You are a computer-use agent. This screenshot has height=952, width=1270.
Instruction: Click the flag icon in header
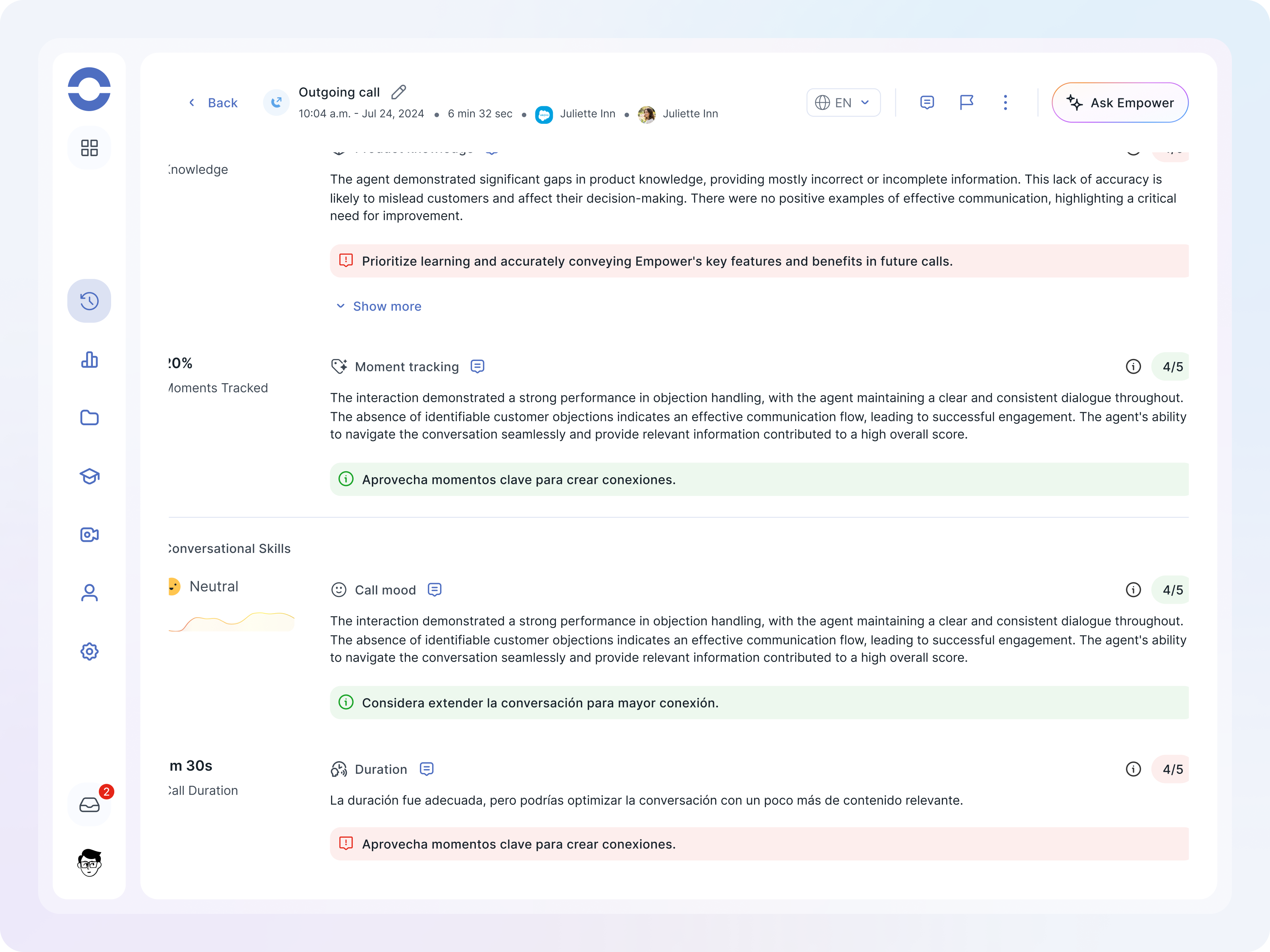coord(966,103)
